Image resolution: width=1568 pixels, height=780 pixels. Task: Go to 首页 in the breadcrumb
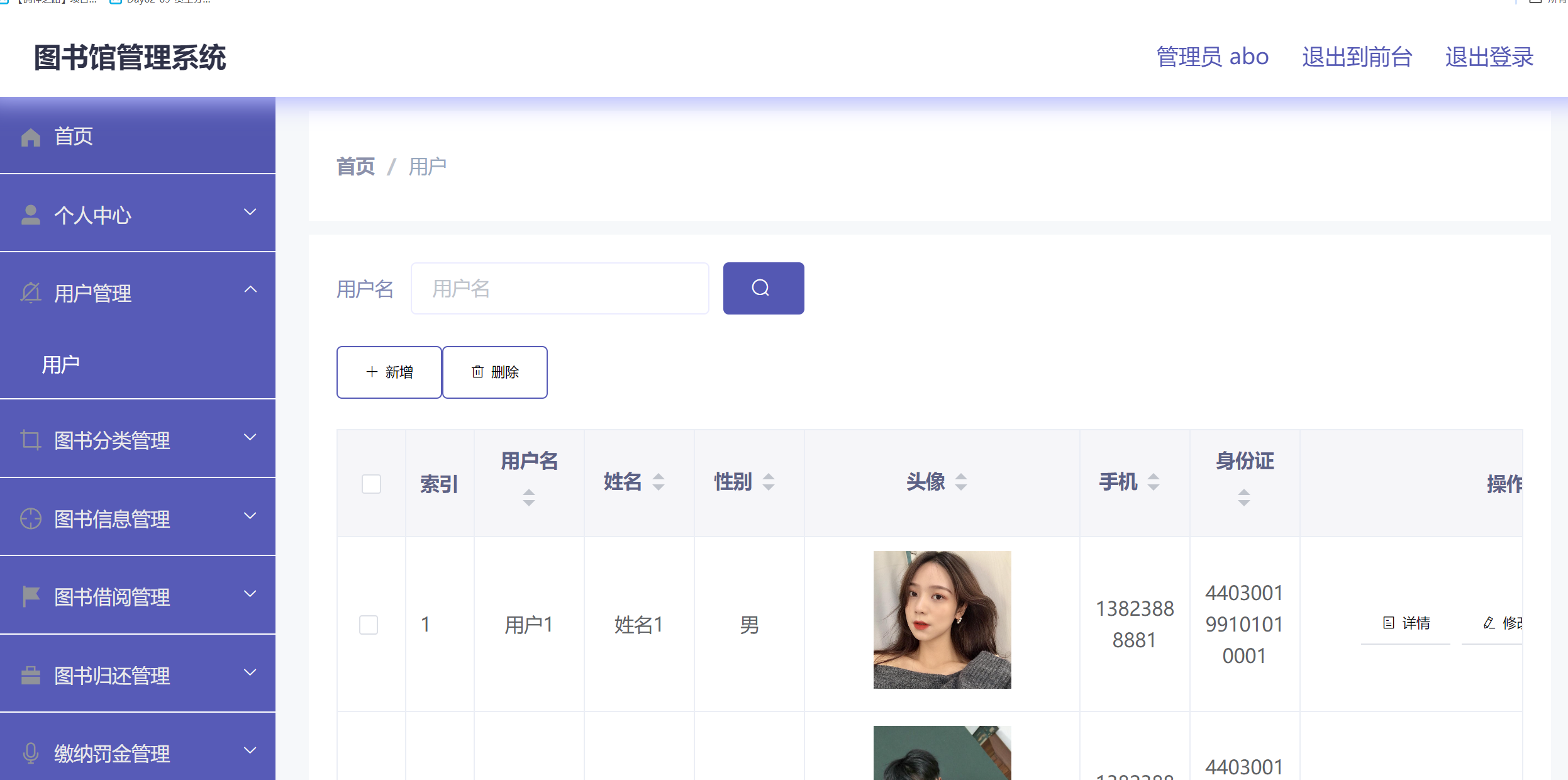click(355, 167)
